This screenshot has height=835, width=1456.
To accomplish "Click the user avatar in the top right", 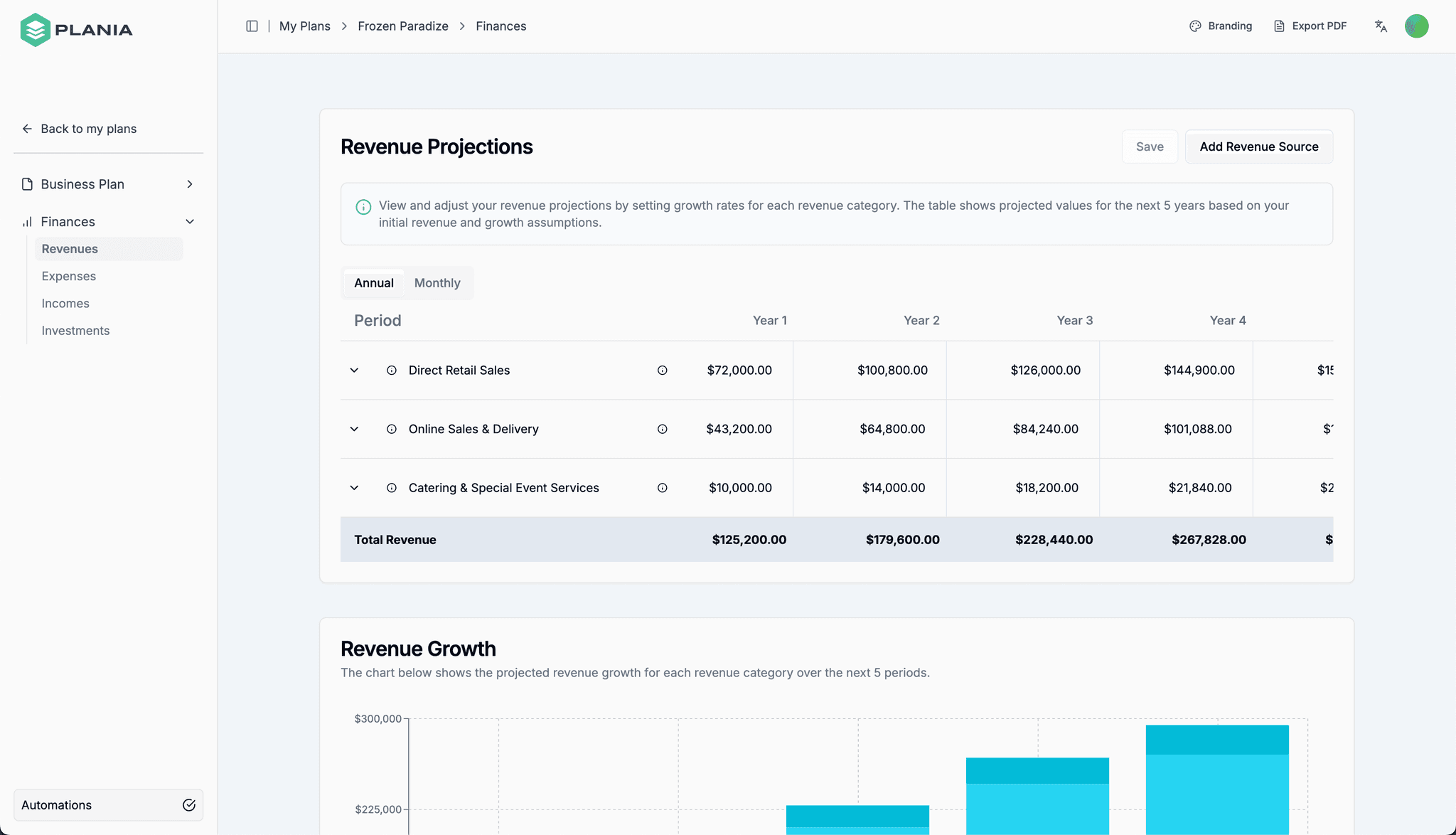I will [x=1416, y=26].
